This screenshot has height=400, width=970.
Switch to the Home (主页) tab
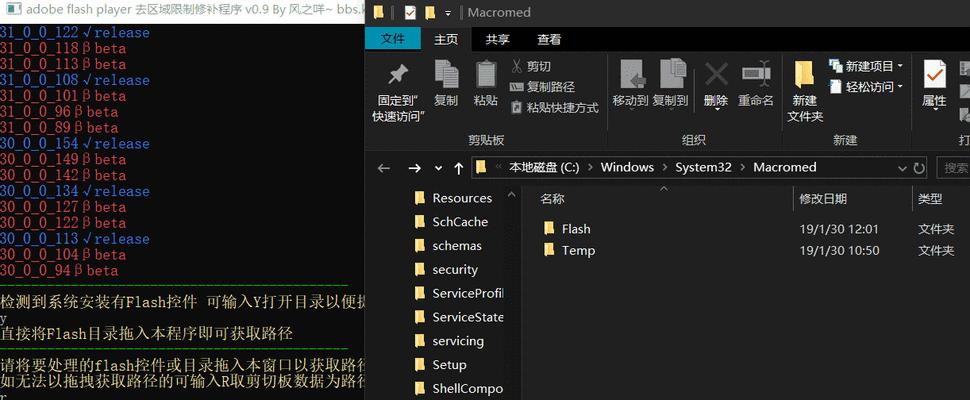point(446,40)
